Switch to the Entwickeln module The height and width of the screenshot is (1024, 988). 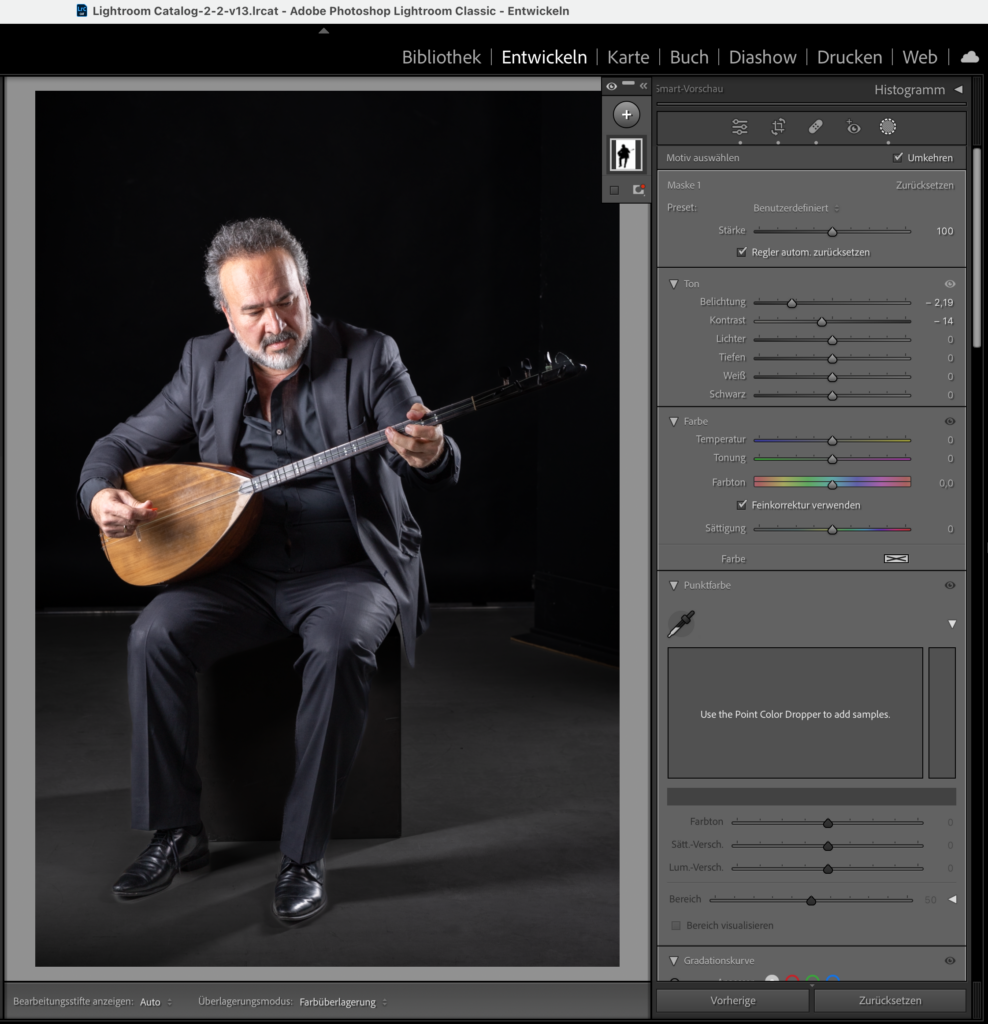pyautogui.click(x=544, y=57)
